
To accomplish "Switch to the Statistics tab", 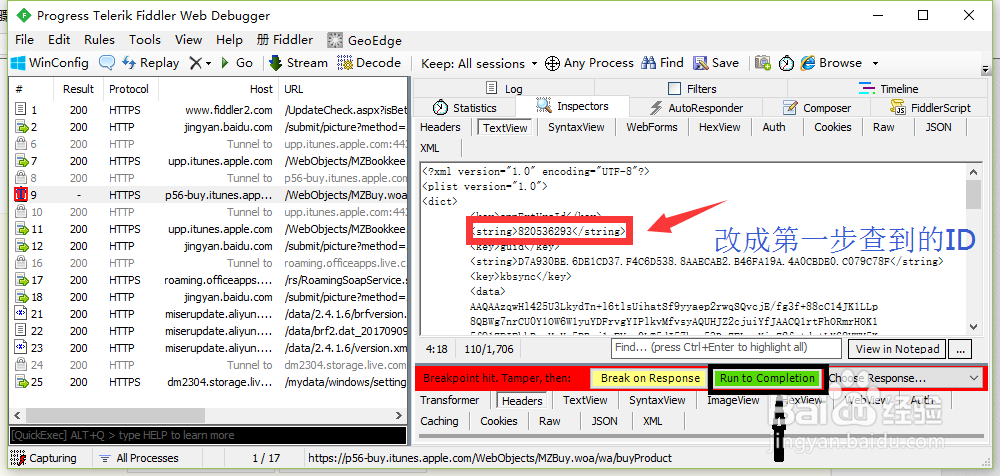I will click(464, 107).
